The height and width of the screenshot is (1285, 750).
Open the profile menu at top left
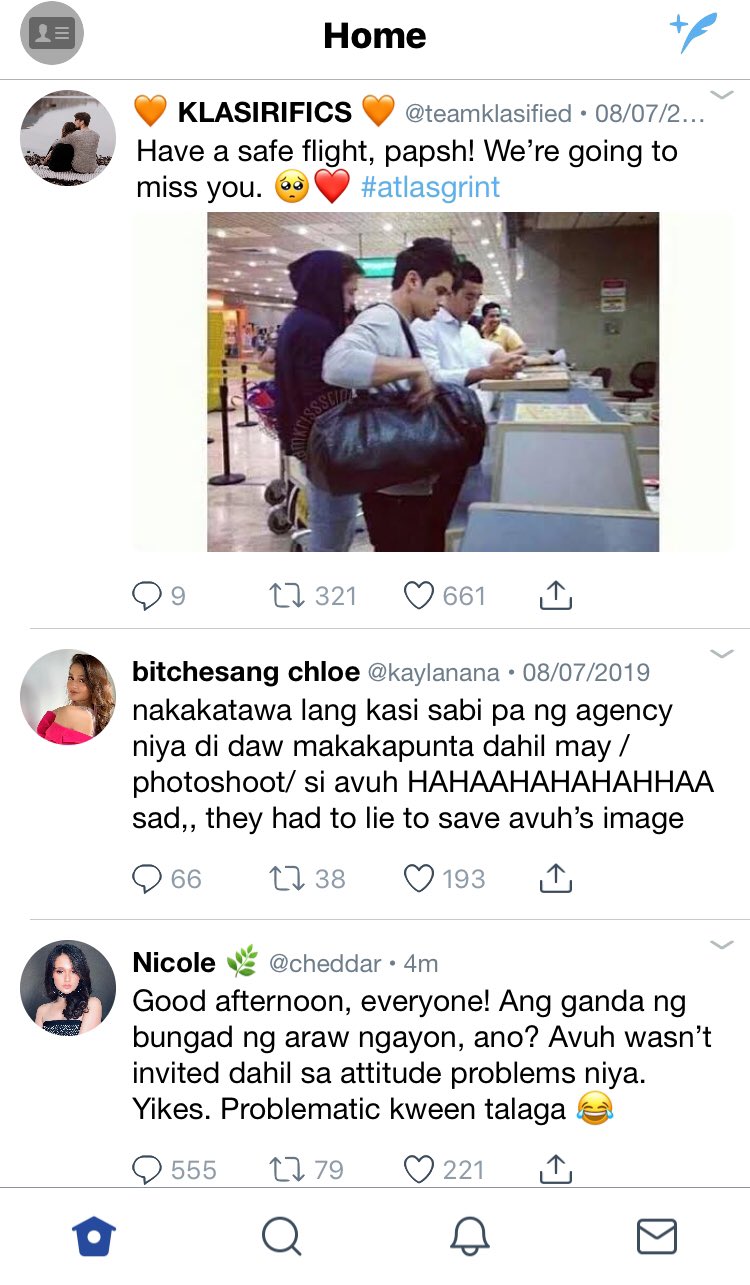tap(51, 33)
